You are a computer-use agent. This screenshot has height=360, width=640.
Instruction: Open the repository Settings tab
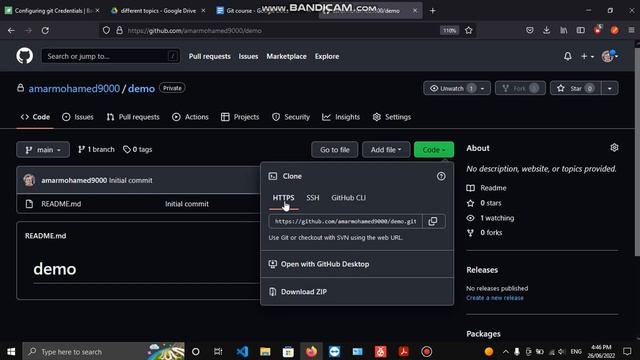click(x=391, y=117)
